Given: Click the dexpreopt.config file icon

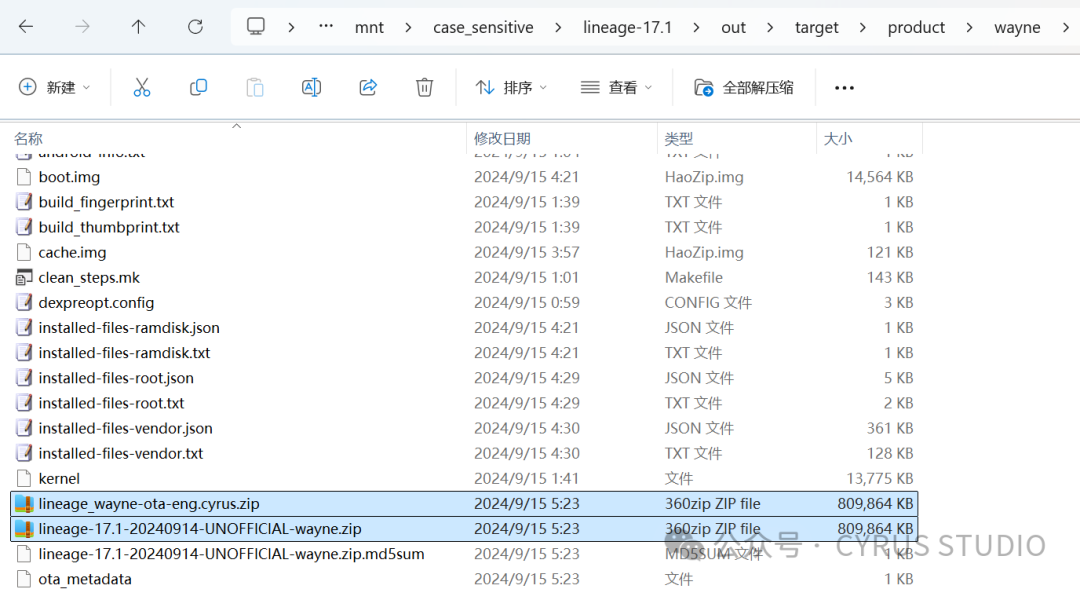Looking at the screenshot, I should [24, 303].
